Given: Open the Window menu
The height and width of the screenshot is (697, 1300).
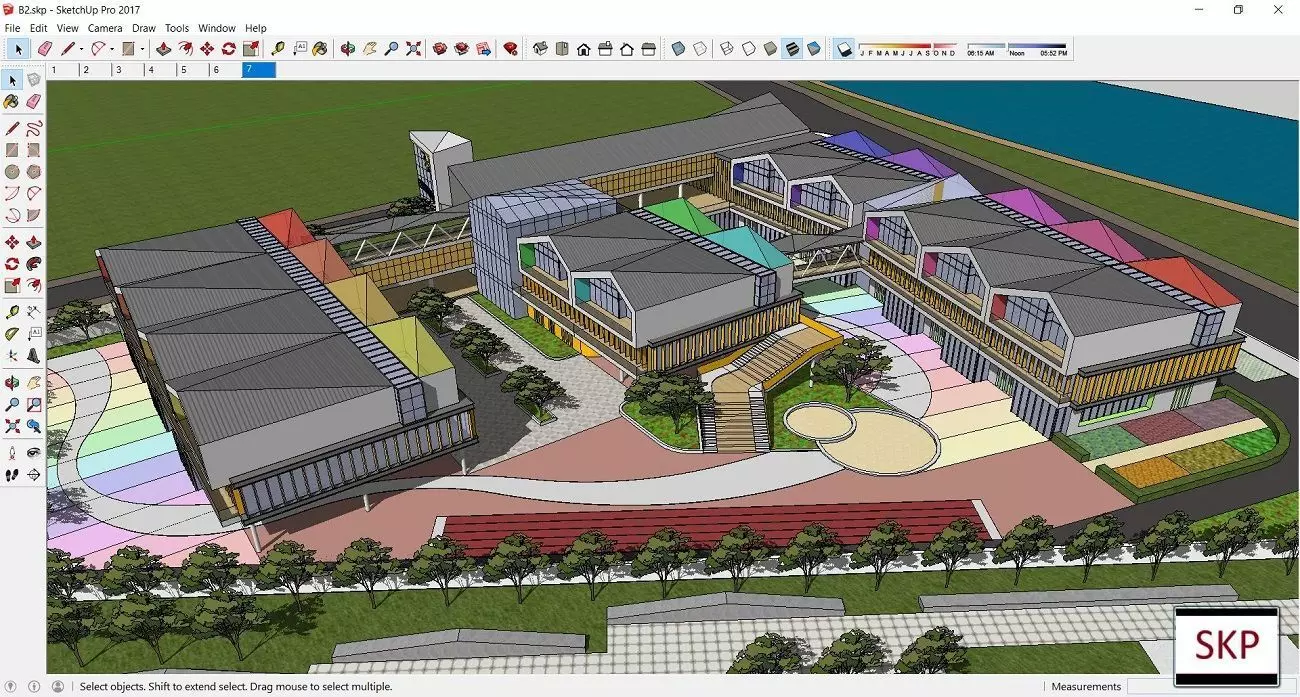Looking at the screenshot, I should [217, 28].
